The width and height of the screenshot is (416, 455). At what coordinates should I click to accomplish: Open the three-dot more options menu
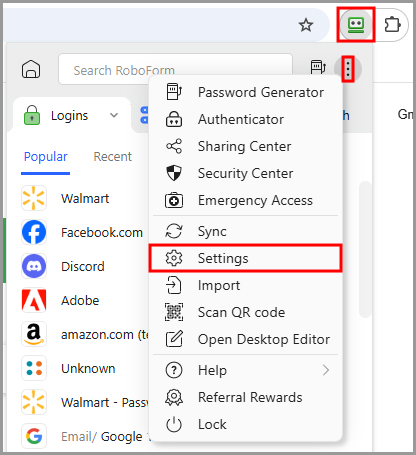[x=348, y=69]
